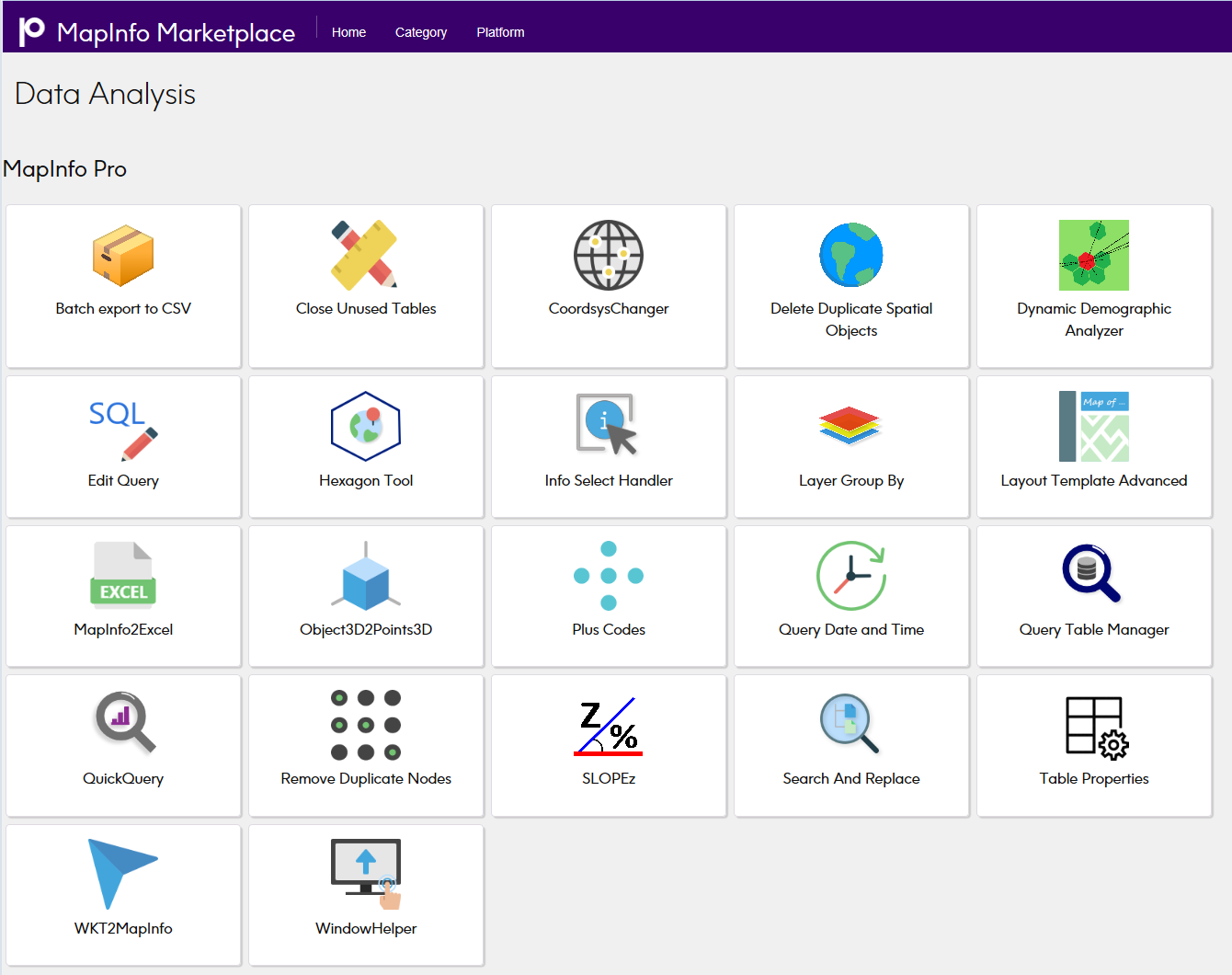Select the CoordsysChanger globe icon
The image size is (1232, 975).
point(609,256)
